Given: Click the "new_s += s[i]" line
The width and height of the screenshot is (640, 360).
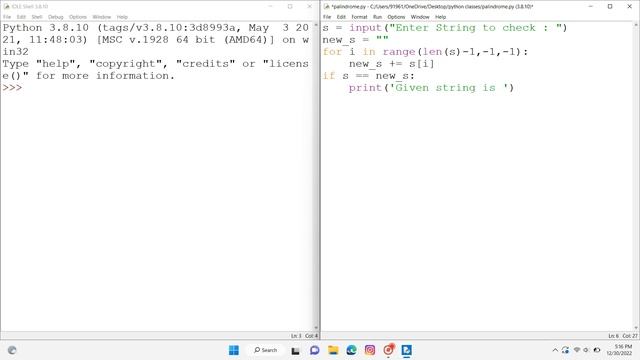Looking at the screenshot, I should (391, 64).
